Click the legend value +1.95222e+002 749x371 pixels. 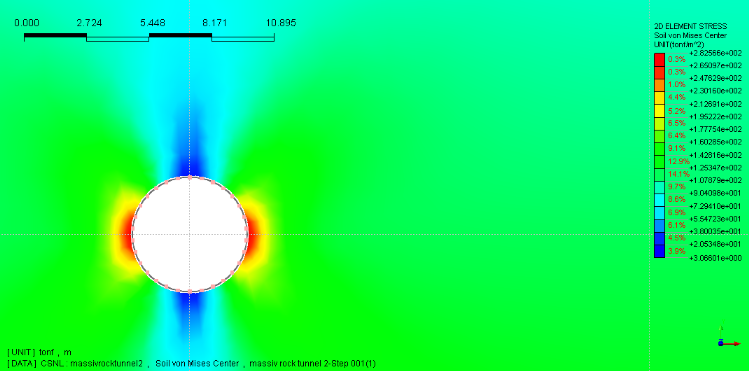pyautogui.click(x=716, y=117)
